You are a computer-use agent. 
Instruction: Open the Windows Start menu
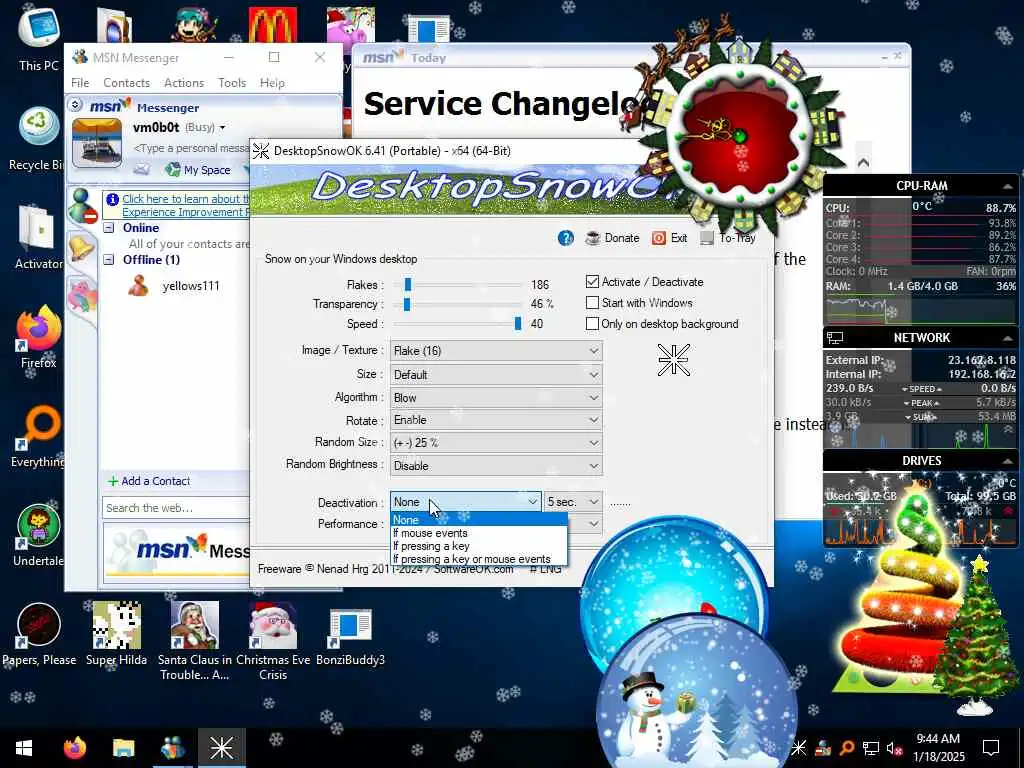24,748
